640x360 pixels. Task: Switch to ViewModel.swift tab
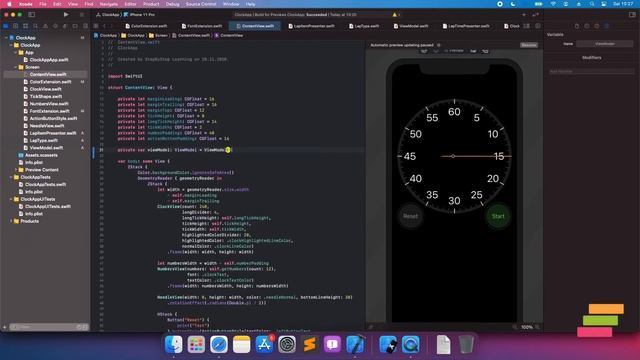[x=411, y=26]
